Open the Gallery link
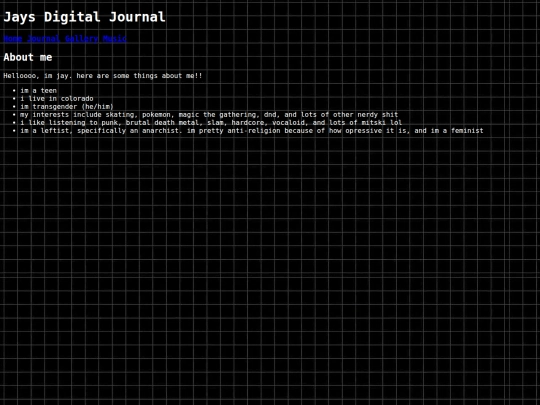 pyautogui.click(x=82, y=39)
